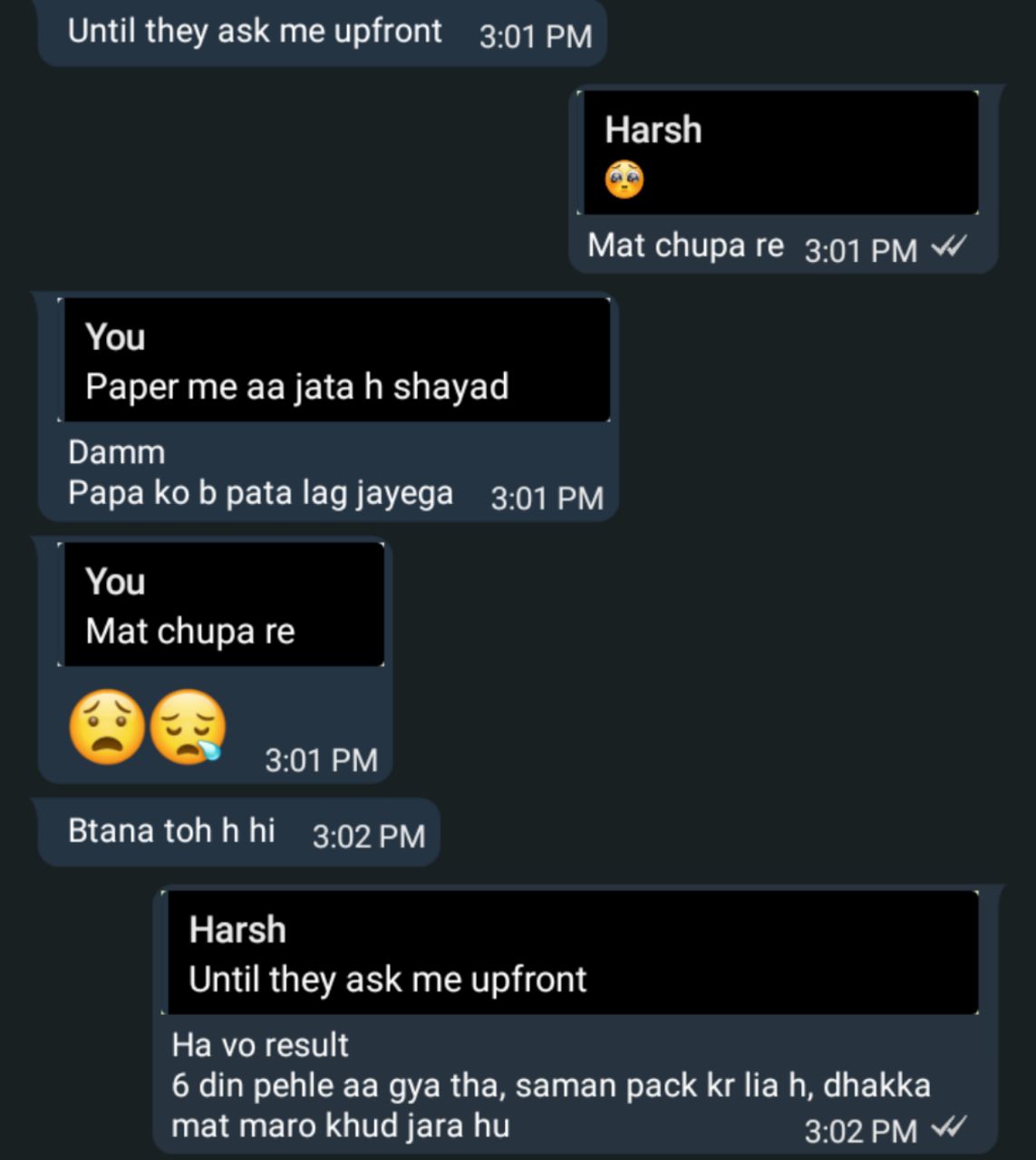Tap read receipt ticks on 'Mat chupa re'
The height and width of the screenshot is (1160, 1036).
[x=949, y=246]
